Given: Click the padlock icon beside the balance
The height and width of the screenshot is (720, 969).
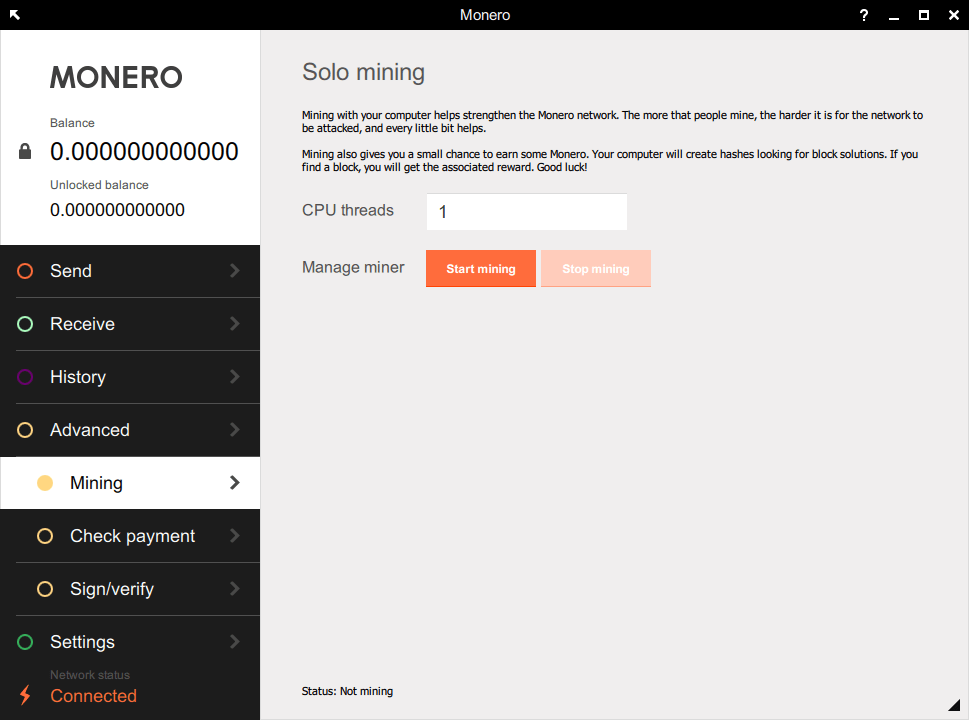Looking at the screenshot, I should pos(25,151).
